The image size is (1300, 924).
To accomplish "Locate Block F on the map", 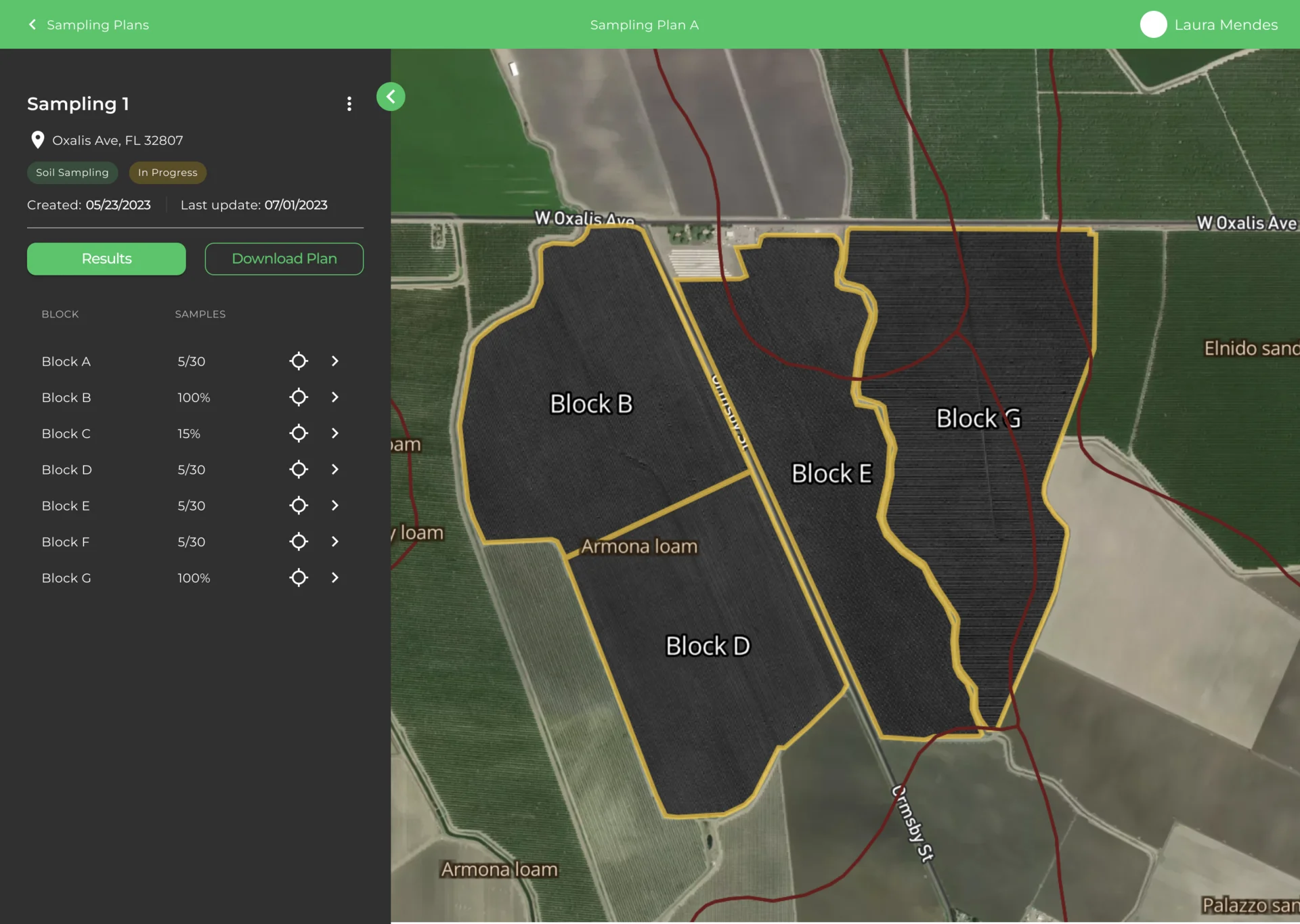I will coord(299,542).
